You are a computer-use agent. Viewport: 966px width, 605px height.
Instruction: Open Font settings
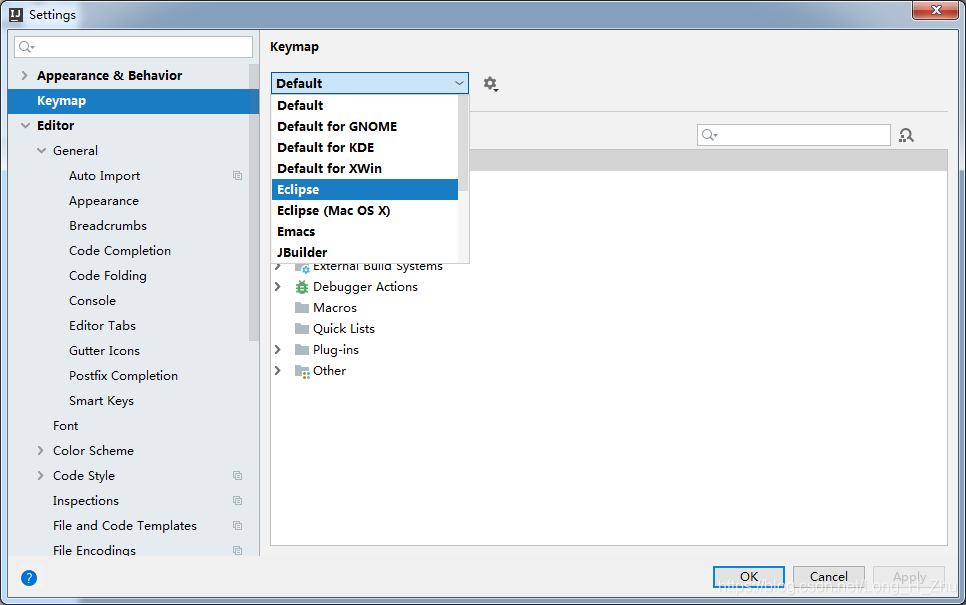pyautogui.click(x=65, y=426)
